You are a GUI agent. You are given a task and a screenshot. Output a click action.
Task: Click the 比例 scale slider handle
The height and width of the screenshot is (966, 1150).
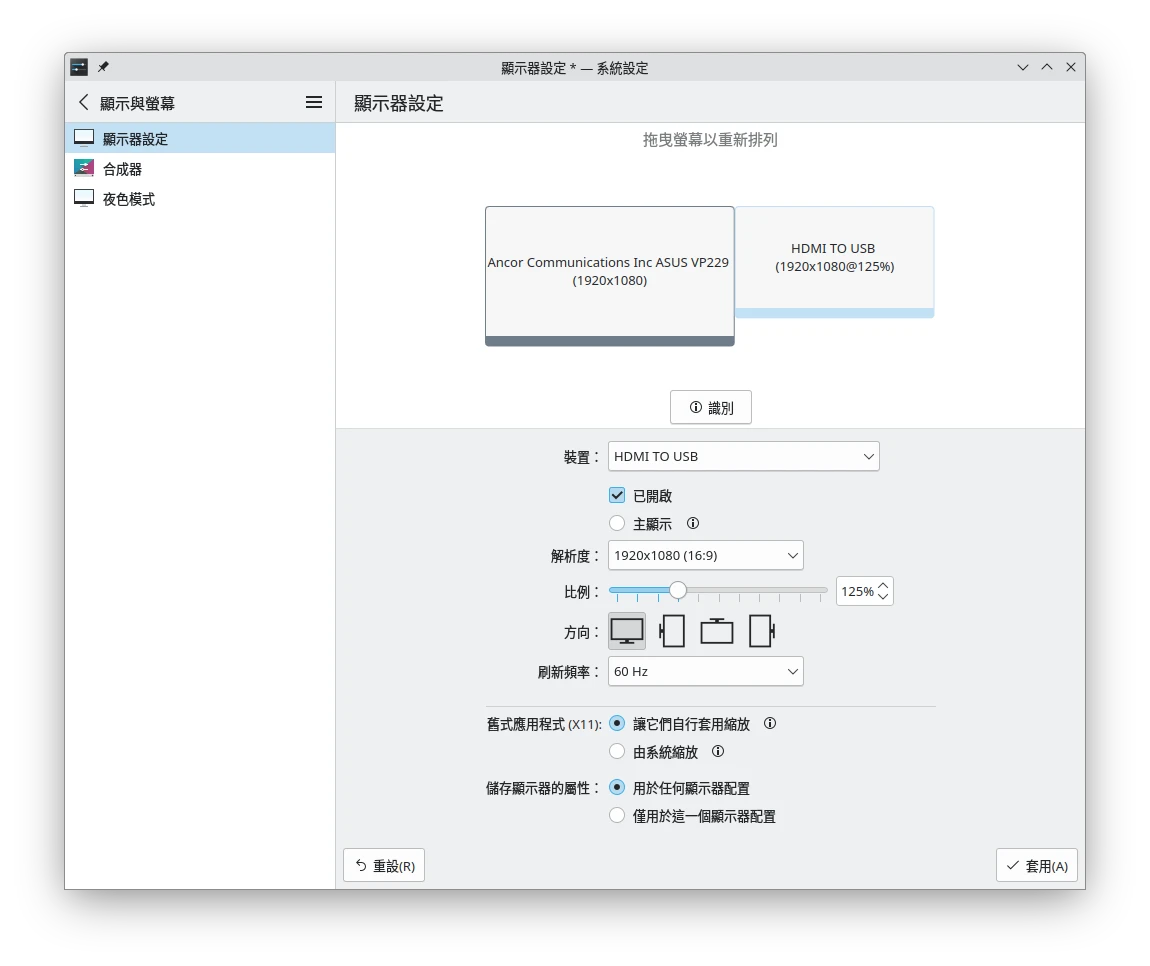[x=678, y=590]
